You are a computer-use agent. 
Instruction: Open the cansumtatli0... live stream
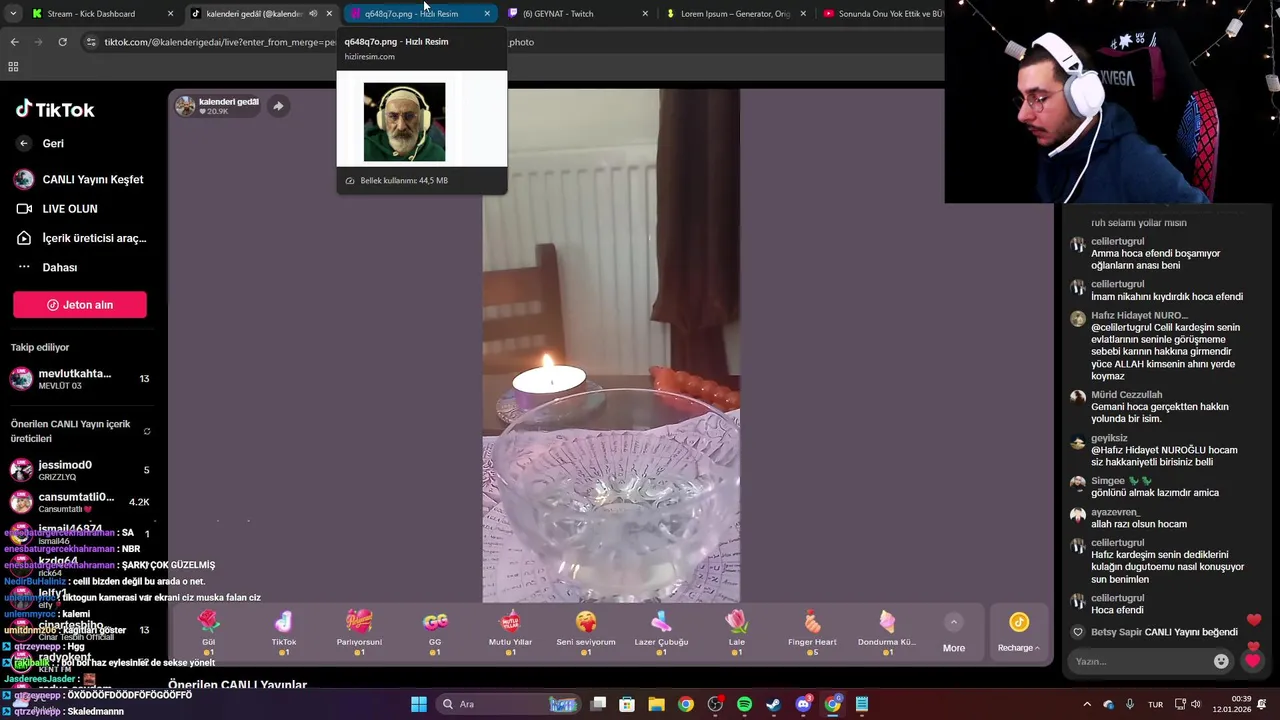tap(79, 502)
